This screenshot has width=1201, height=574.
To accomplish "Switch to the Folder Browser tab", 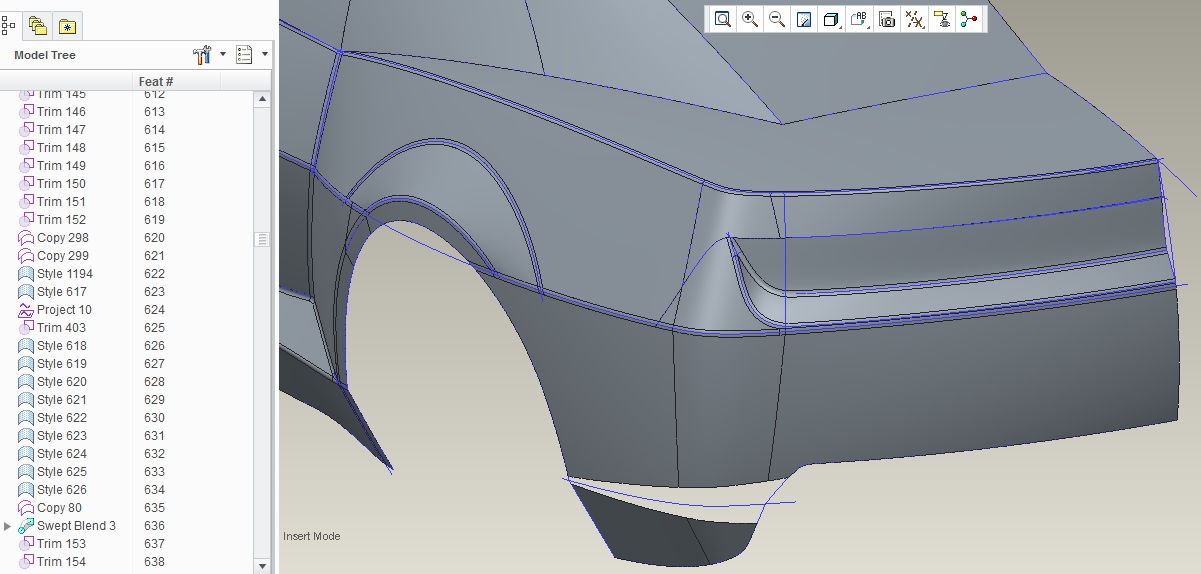I will (x=38, y=26).
